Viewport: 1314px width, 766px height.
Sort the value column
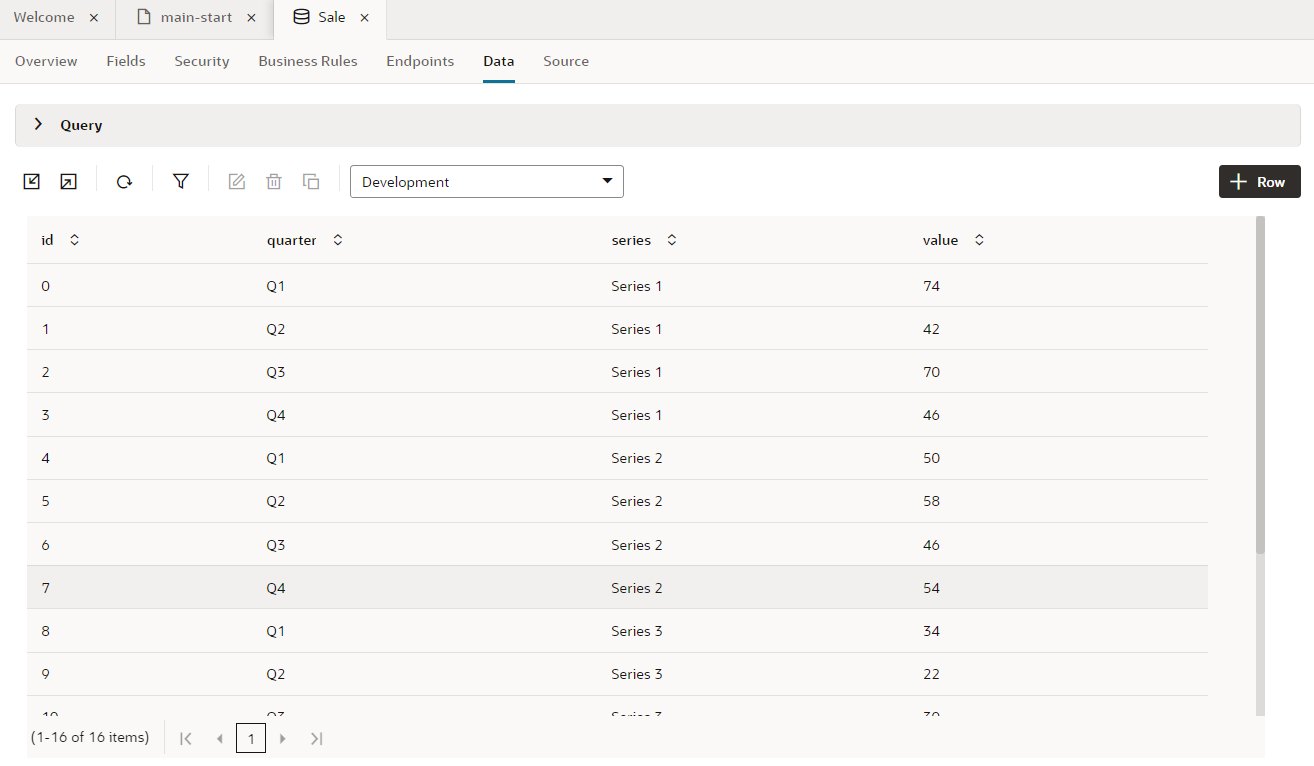[979, 240]
